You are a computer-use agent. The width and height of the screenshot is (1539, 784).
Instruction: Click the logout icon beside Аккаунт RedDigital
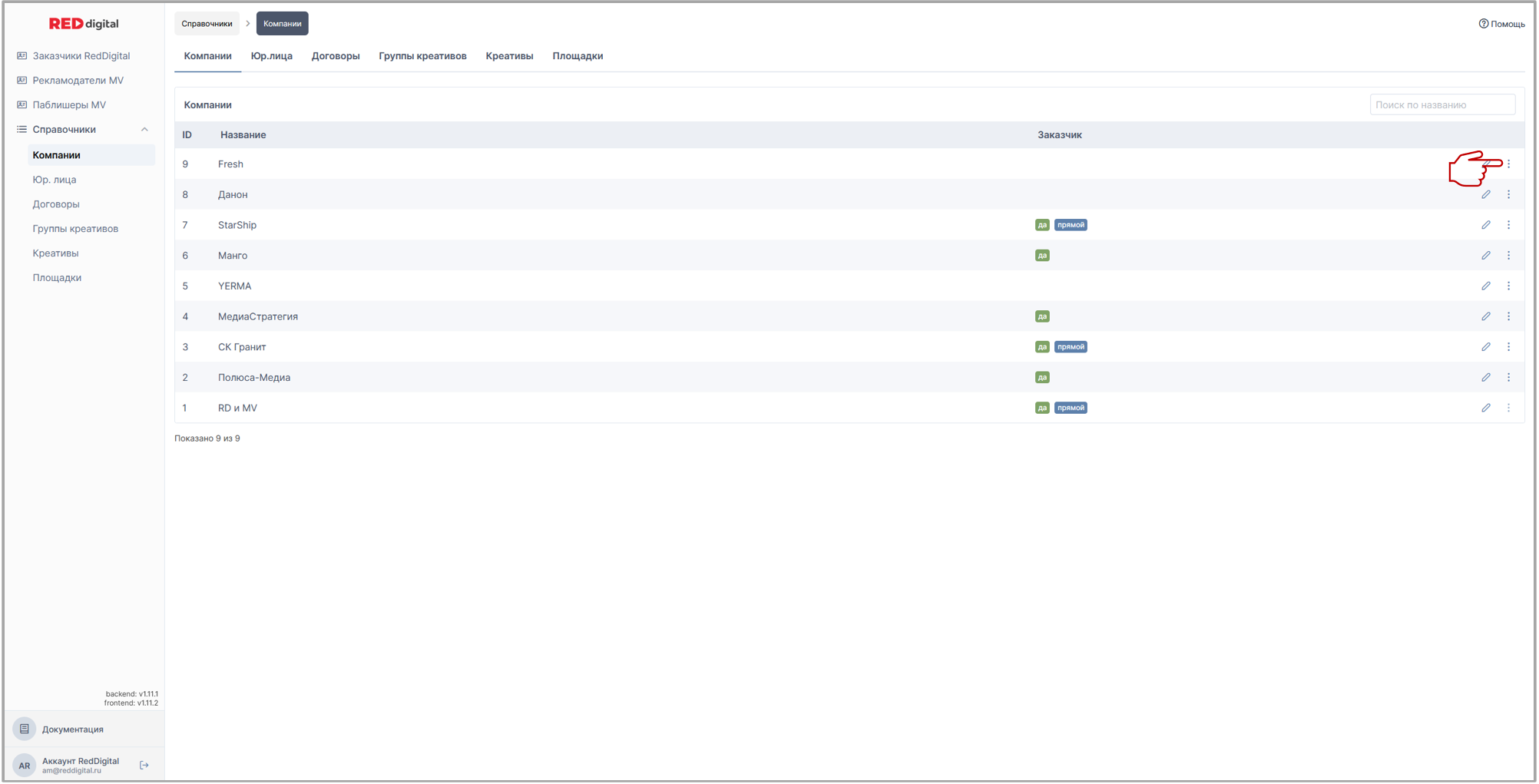[144, 765]
